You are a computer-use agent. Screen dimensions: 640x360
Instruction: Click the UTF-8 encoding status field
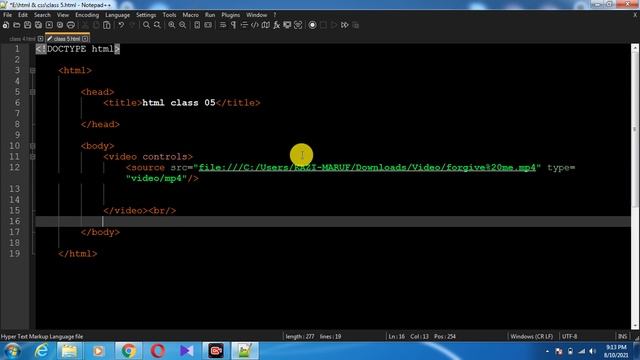(x=569, y=336)
